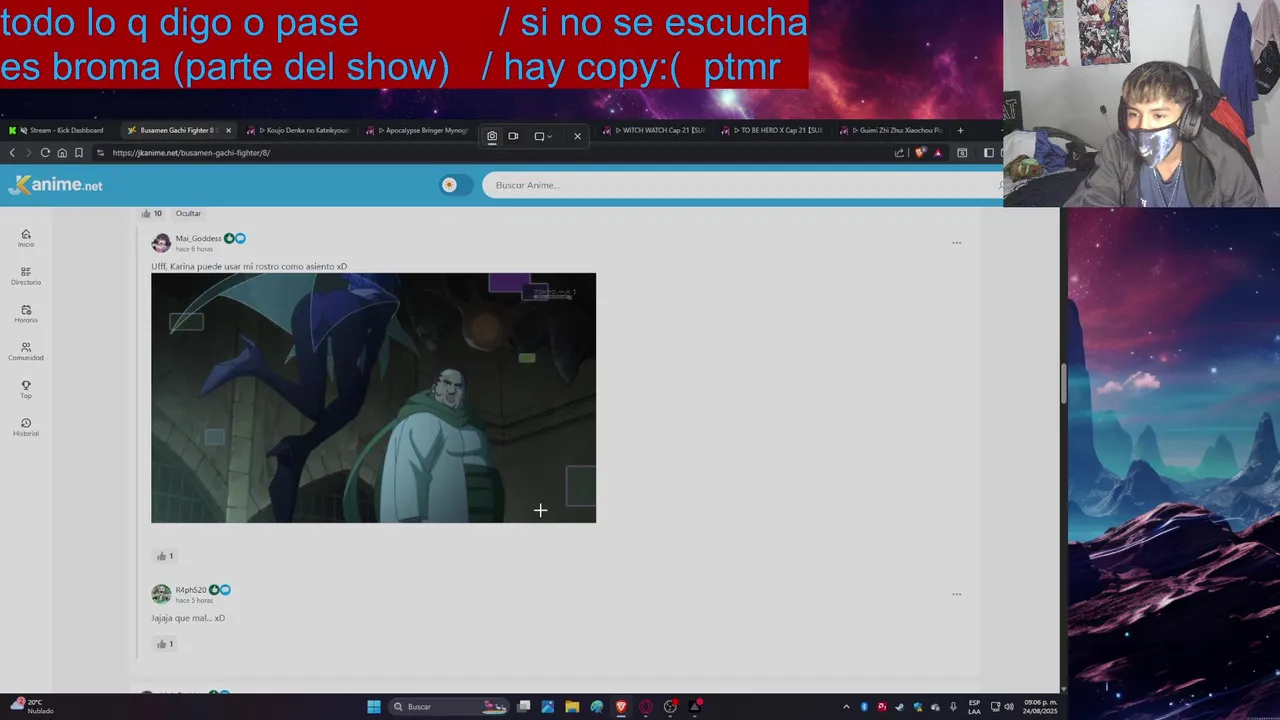This screenshot has height=720, width=1280.
Task: Focus the Buscar Anime search field
Action: pyautogui.click(x=742, y=185)
